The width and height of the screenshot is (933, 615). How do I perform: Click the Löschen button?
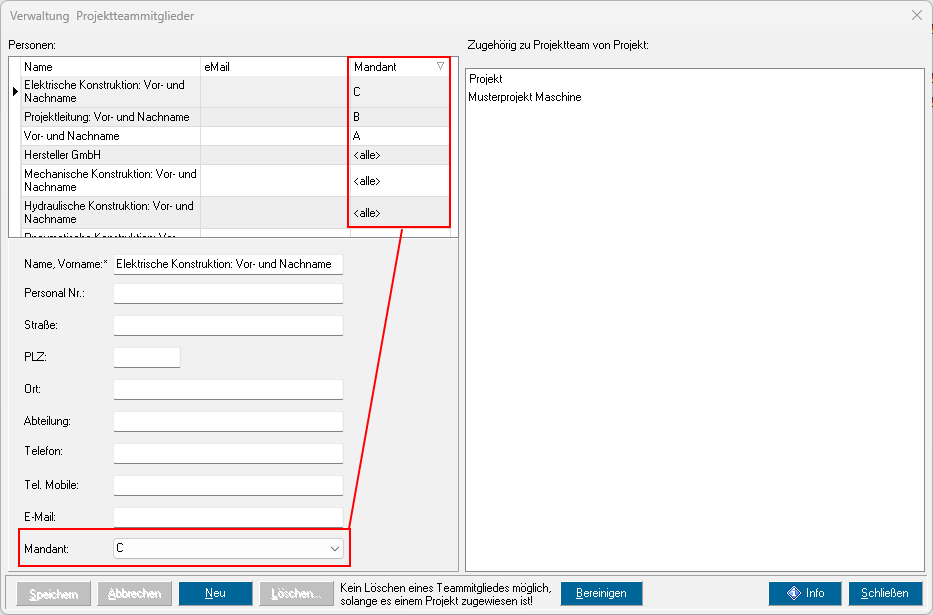[296, 593]
